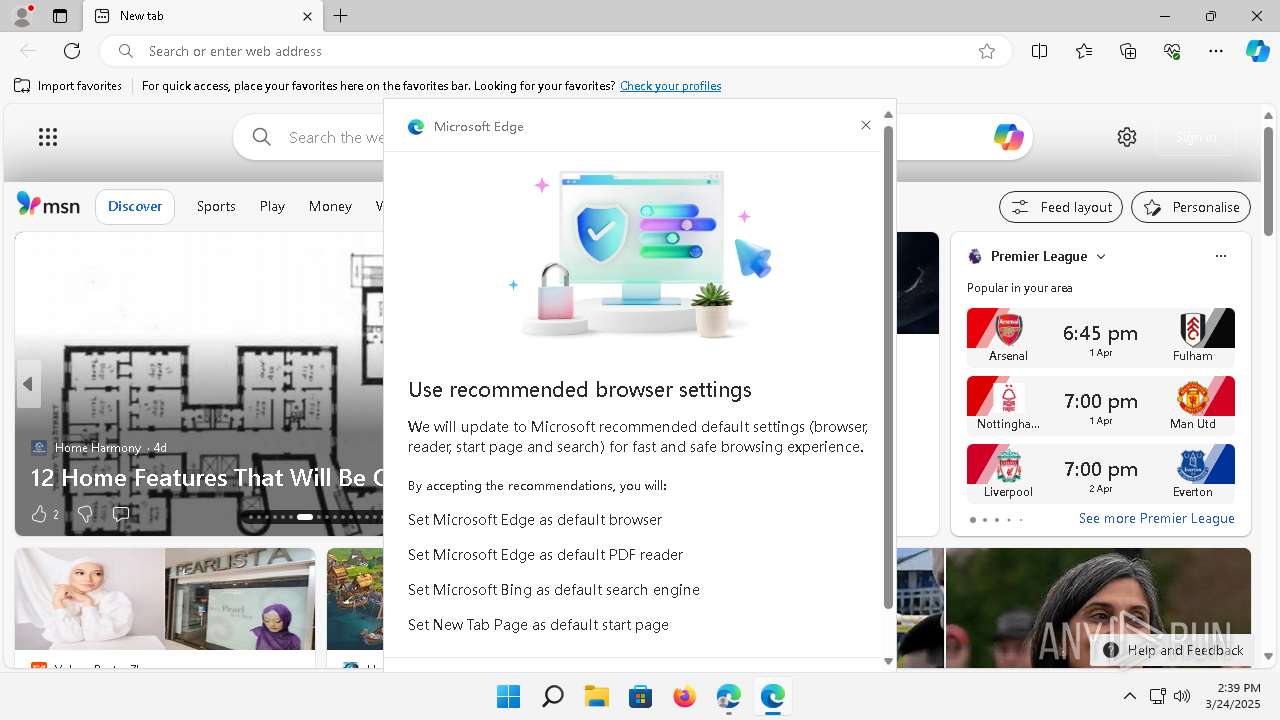
Task: Click the page vertical scrollbar thumb
Action: [1269, 182]
